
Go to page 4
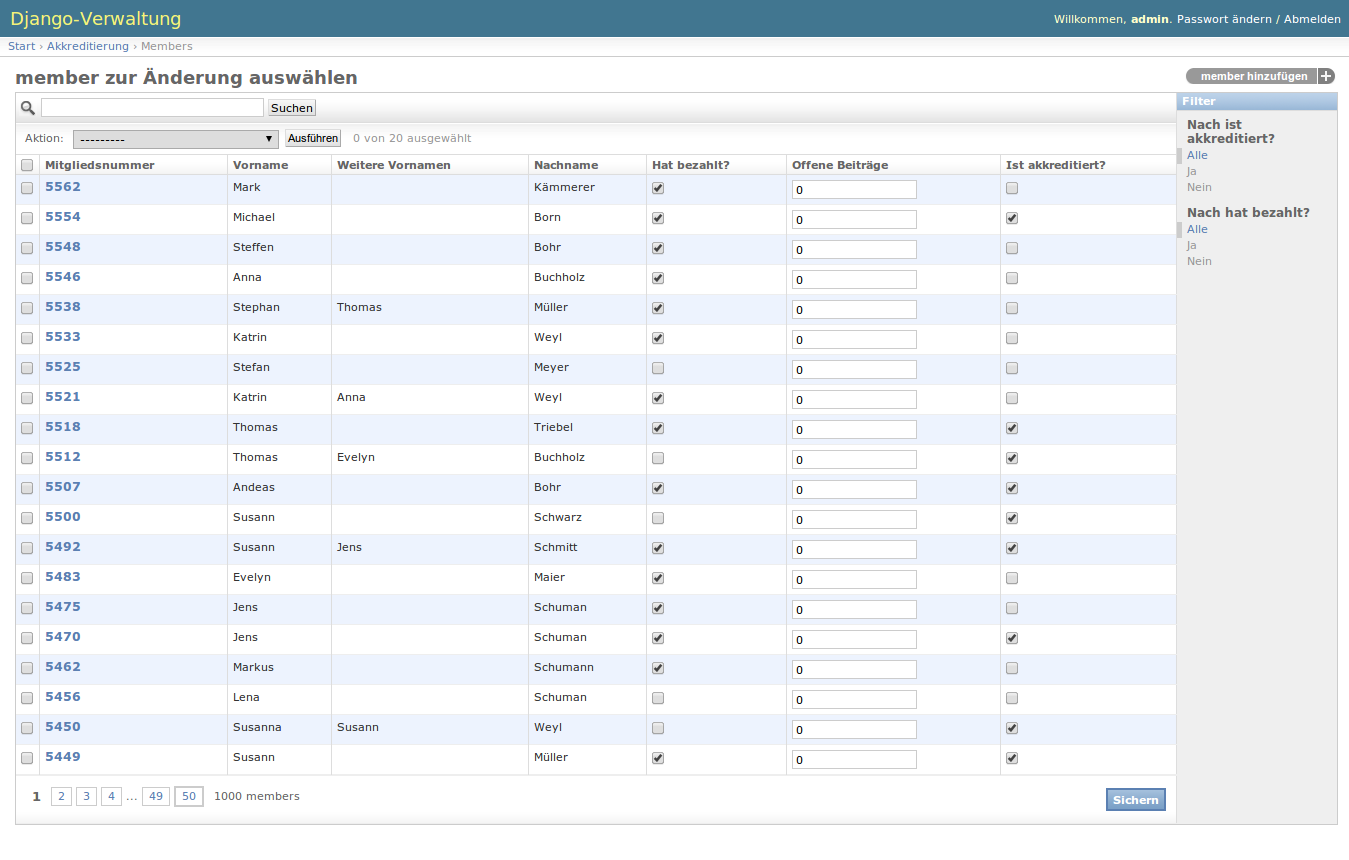(x=111, y=796)
